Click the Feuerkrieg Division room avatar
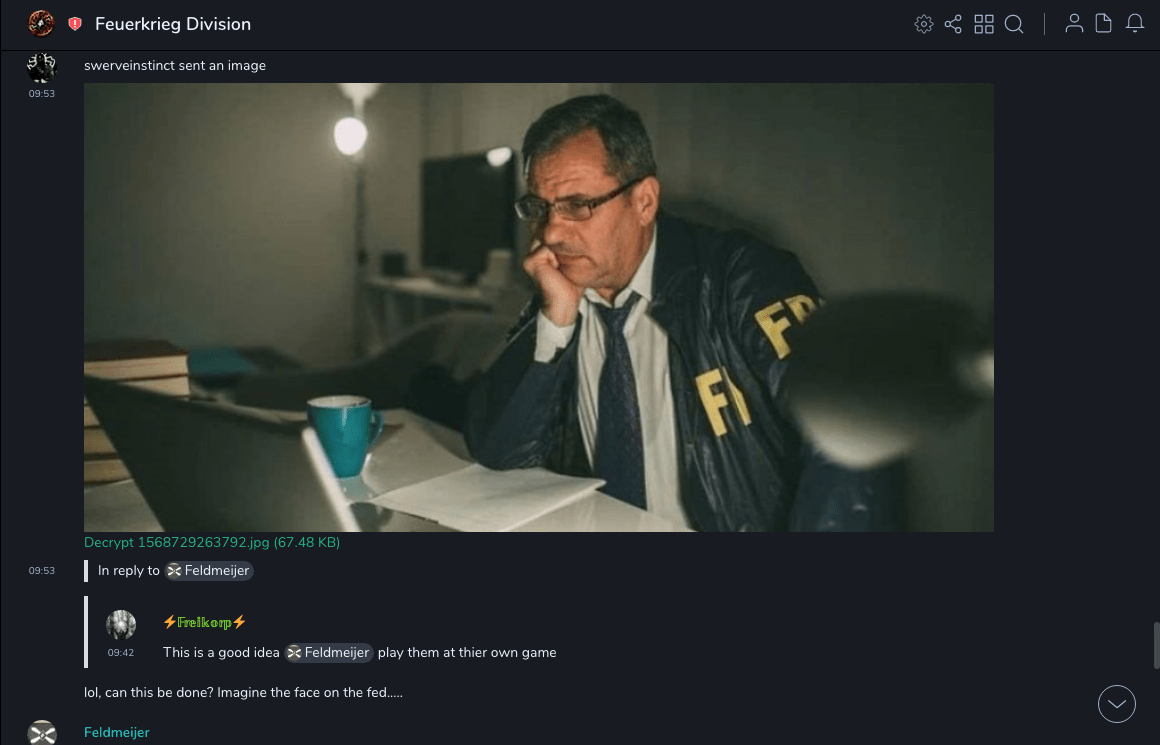The width and height of the screenshot is (1160, 745). point(41,24)
